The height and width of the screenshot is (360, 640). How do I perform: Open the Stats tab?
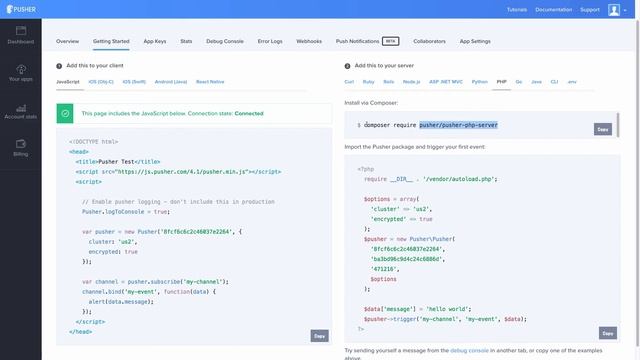tap(186, 41)
